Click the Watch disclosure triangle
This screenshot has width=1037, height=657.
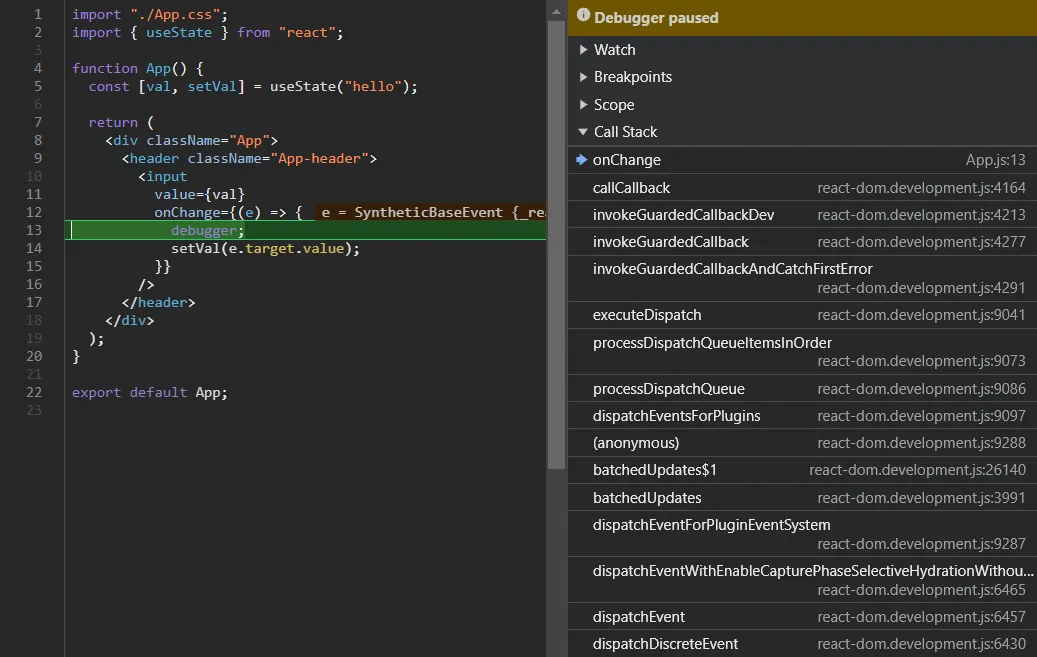point(585,49)
